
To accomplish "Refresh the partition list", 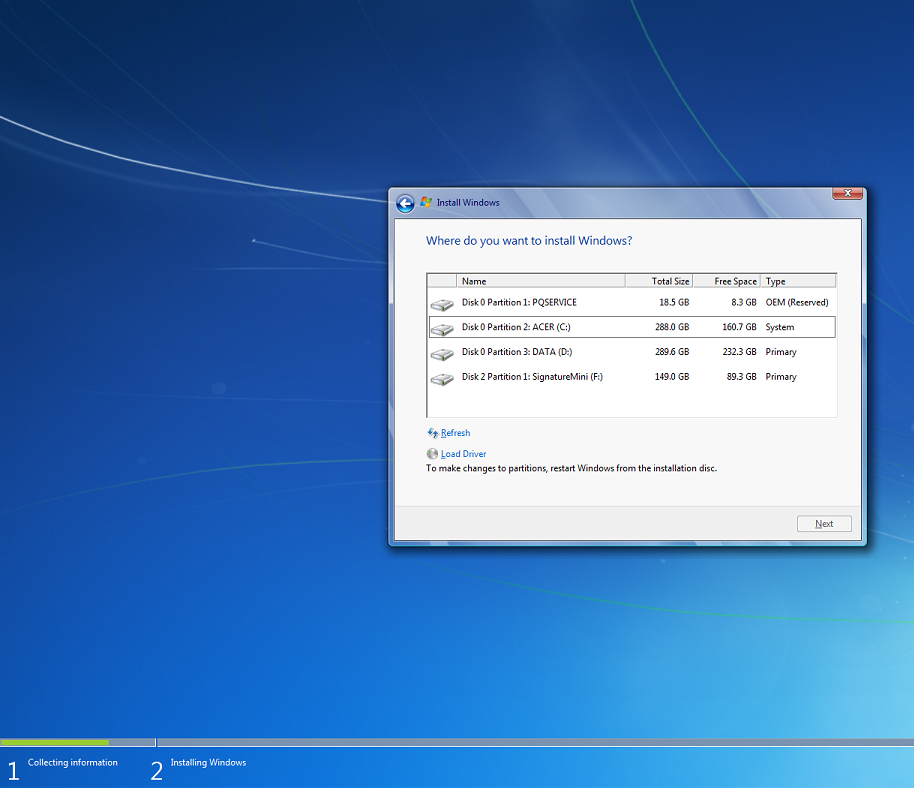I will [455, 433].
